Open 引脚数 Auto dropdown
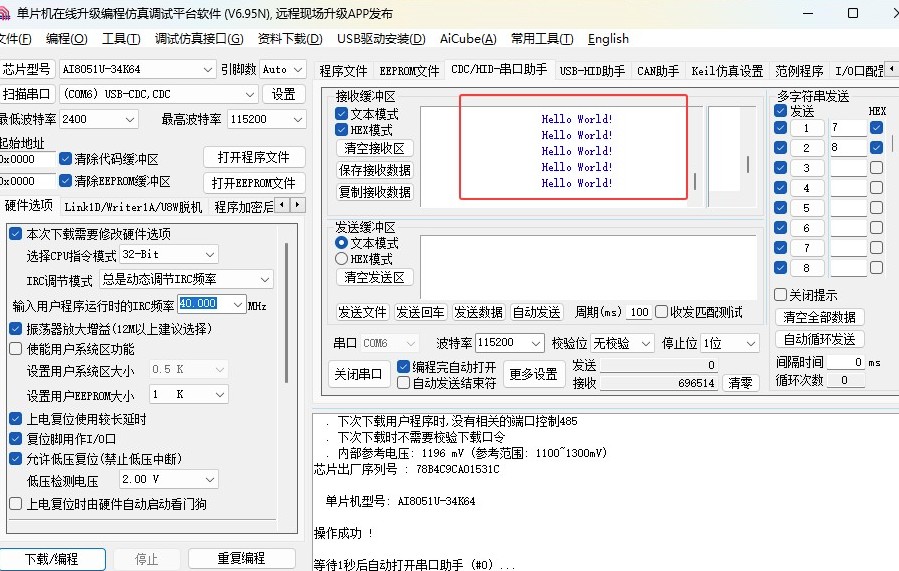The height and width of the screenshot is (571, 899). coord(283,69)
